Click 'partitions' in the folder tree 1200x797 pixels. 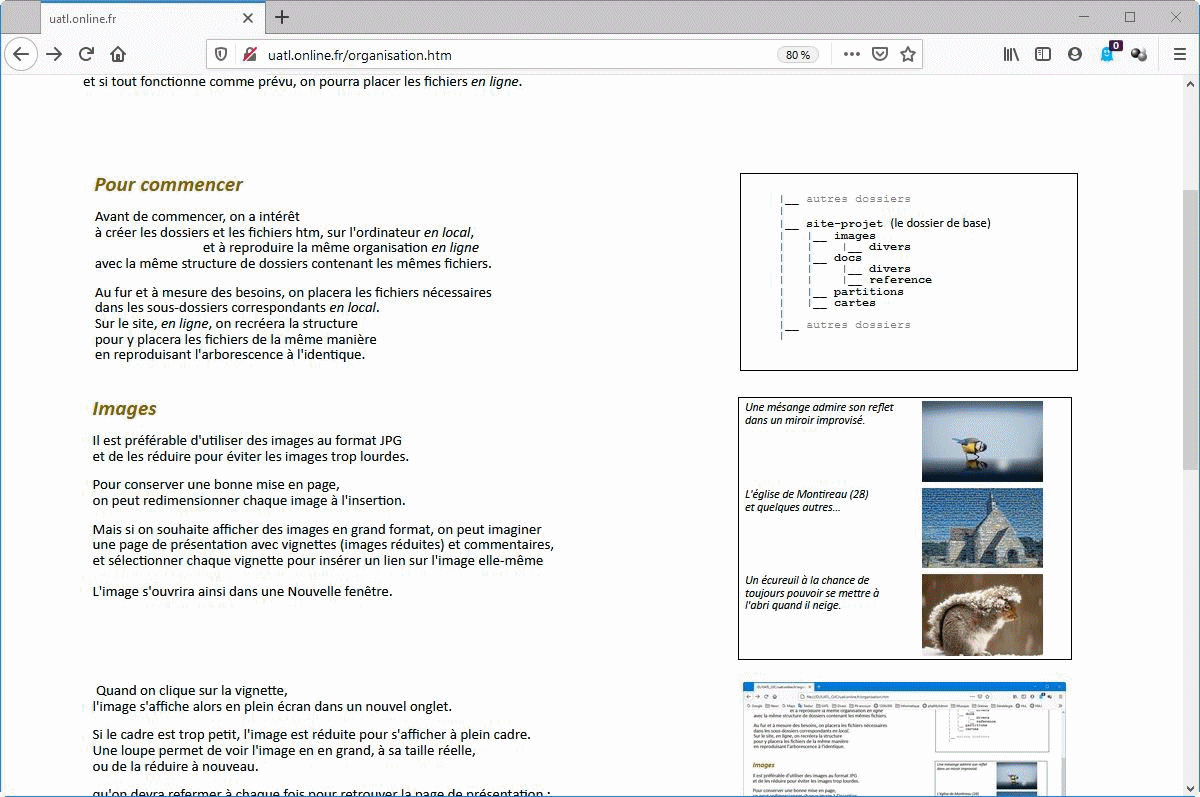(868, 292)
